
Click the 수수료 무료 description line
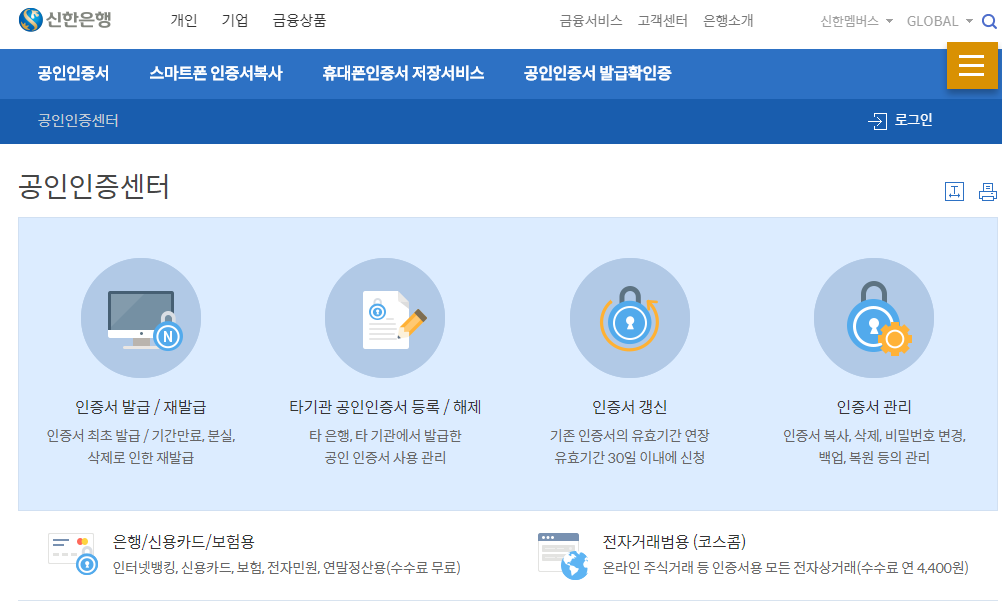286,568
